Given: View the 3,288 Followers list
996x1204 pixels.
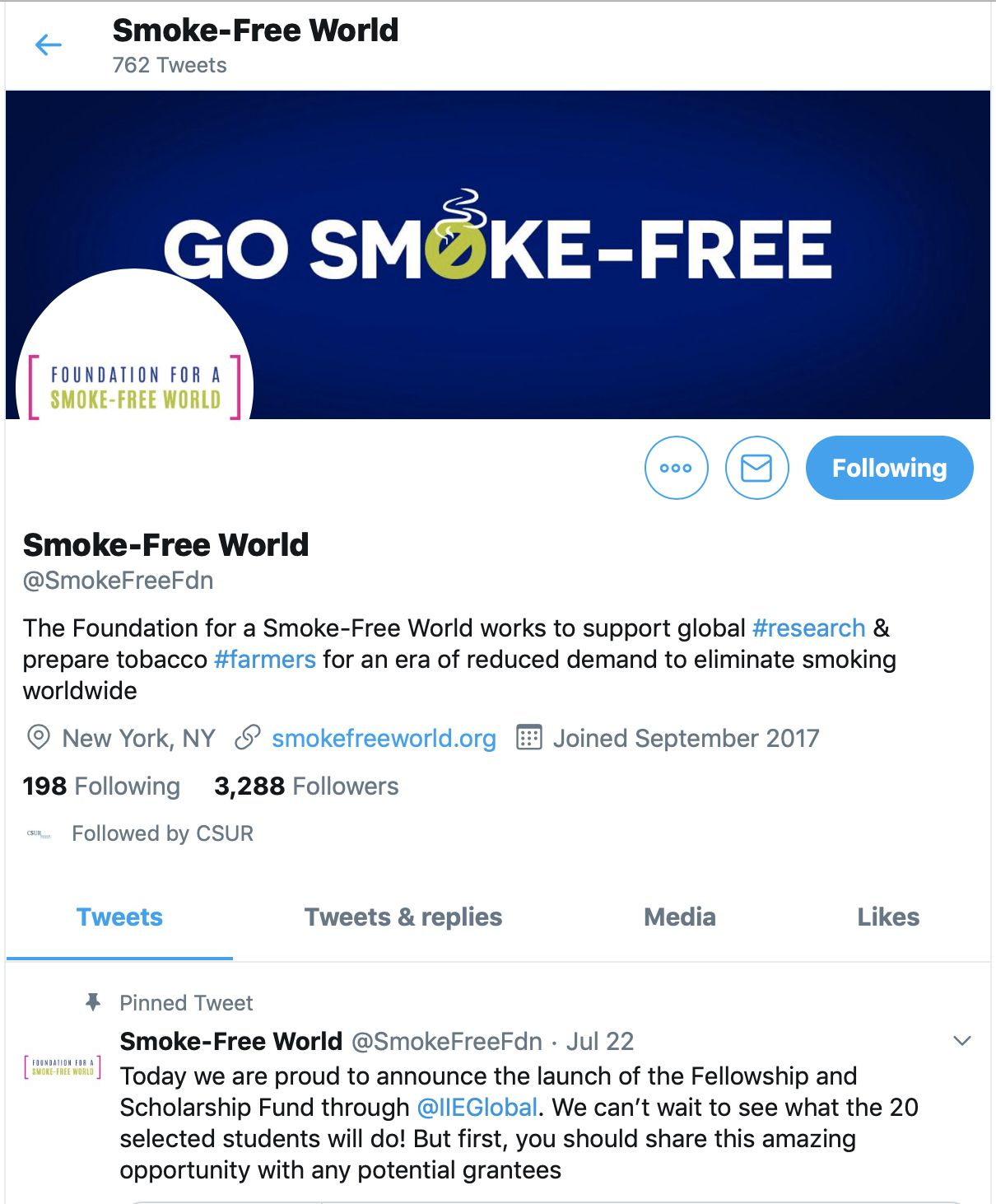Looking at the screenshot, I should [306, 786].
